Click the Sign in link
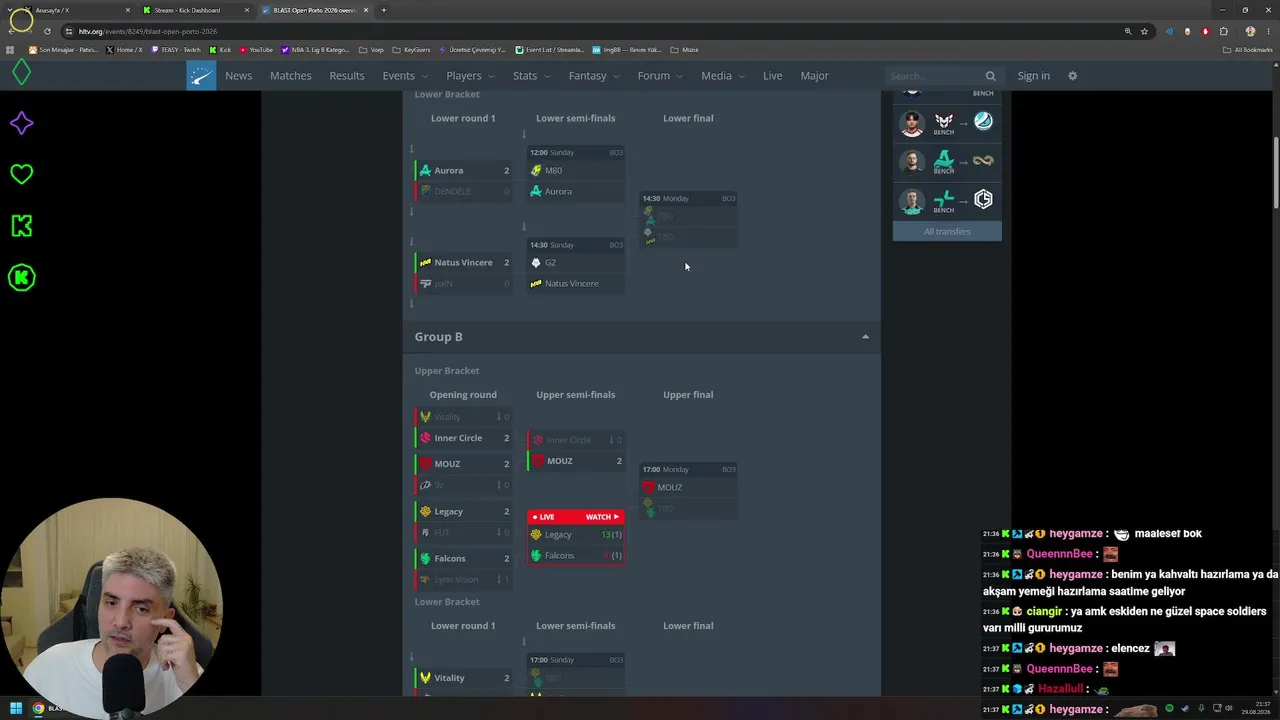1280x720 pixels. click(x=1034, y=76)
